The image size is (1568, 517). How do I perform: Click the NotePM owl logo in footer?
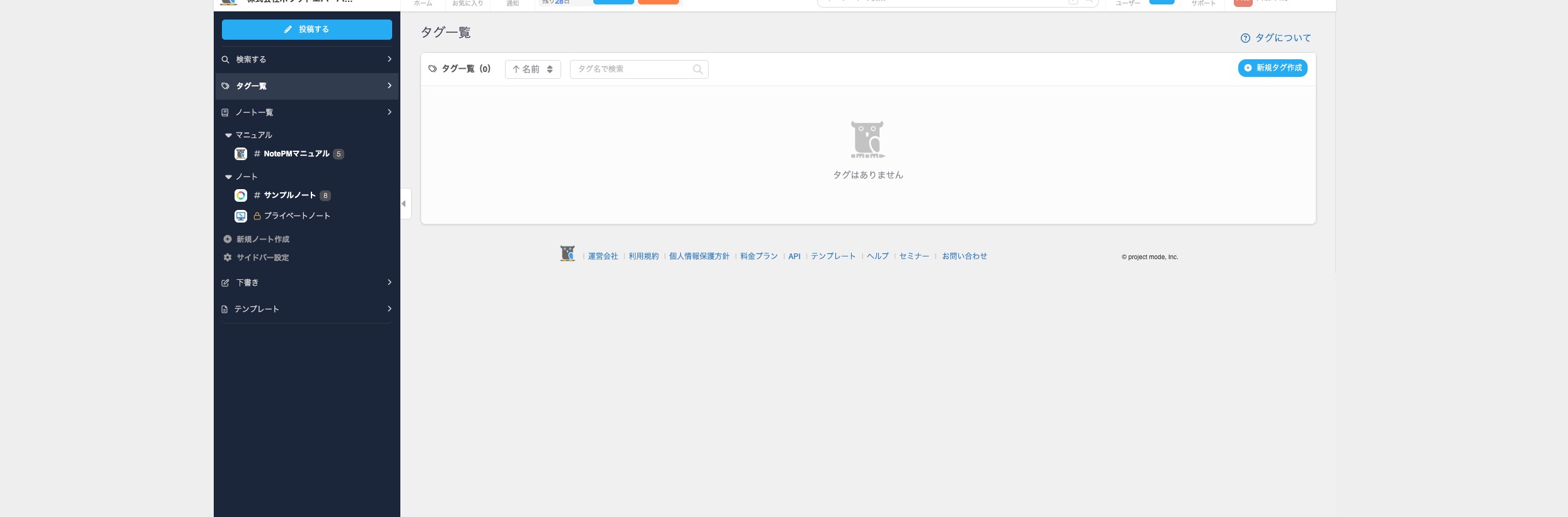click(x=567, y=253)
